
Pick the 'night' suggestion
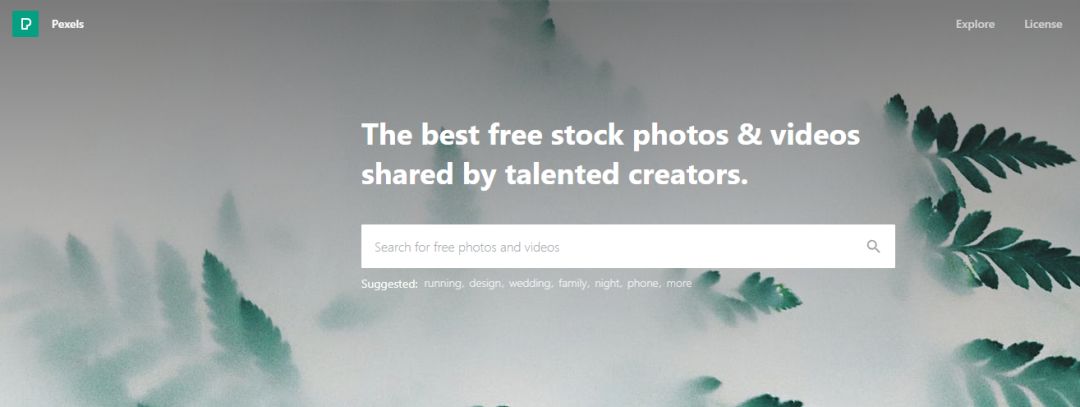608,283
